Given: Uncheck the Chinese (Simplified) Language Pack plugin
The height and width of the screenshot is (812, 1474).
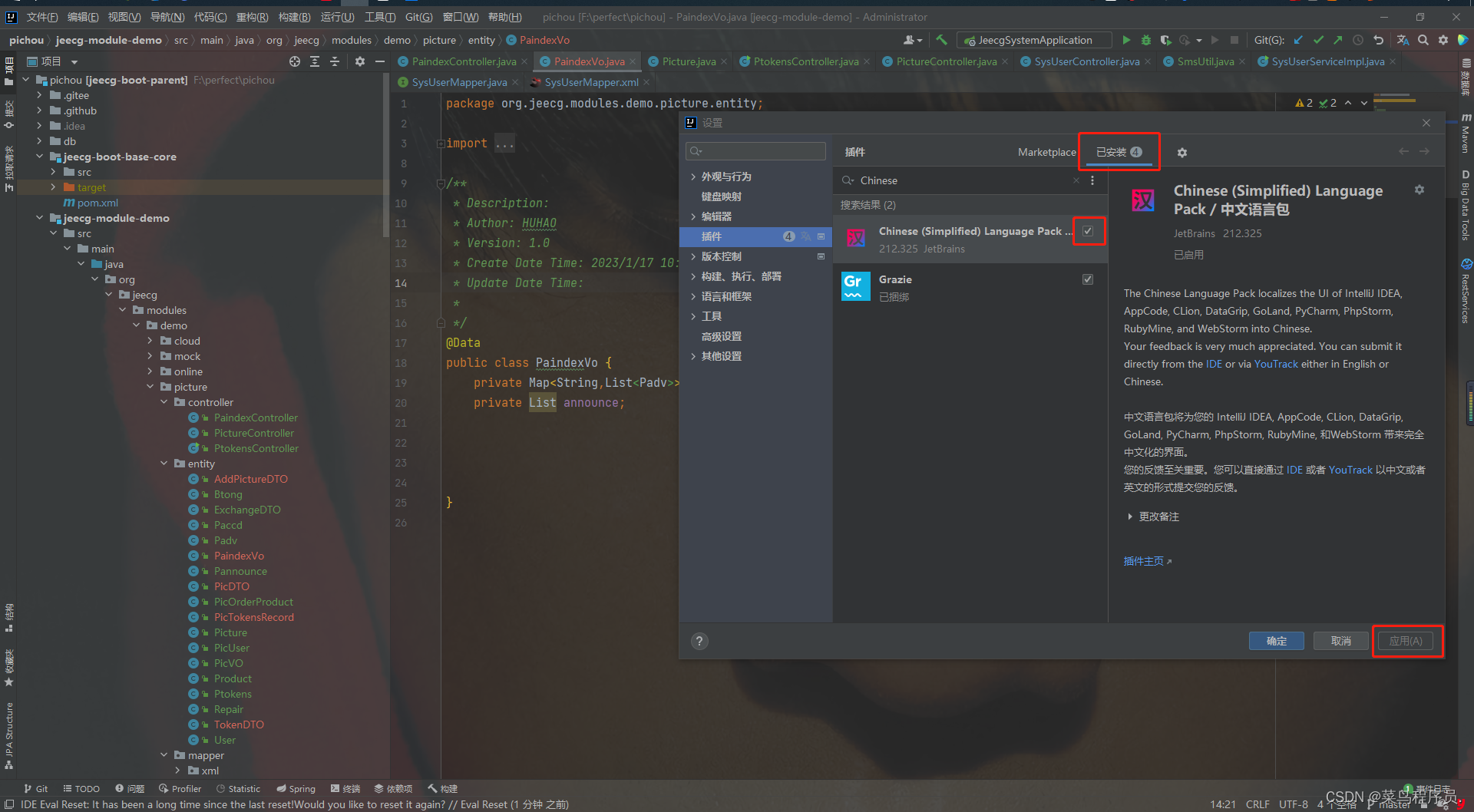Looking at the screenshot, I should point(1089,230).
